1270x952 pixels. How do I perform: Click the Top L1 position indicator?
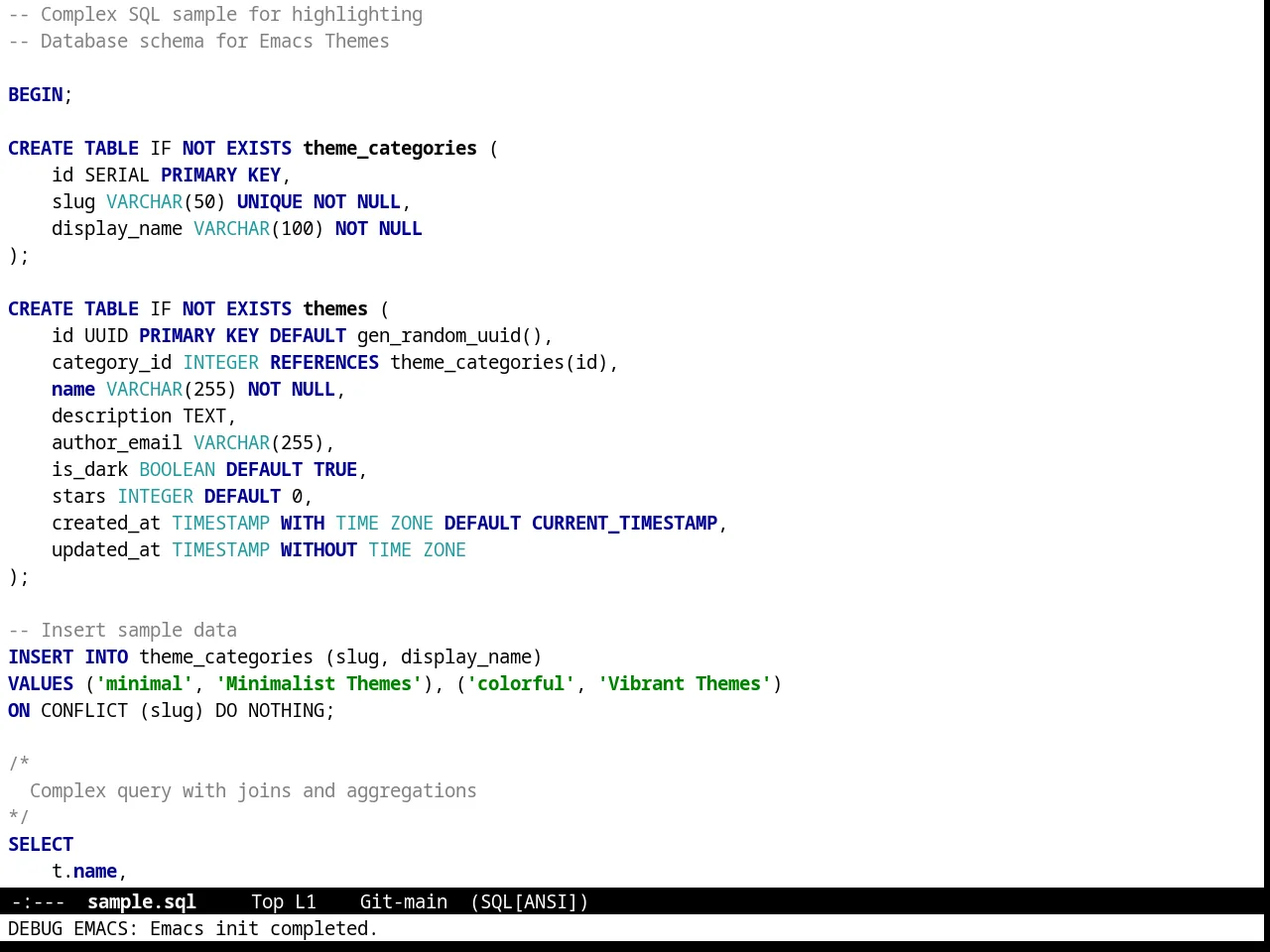pos(284,901)
